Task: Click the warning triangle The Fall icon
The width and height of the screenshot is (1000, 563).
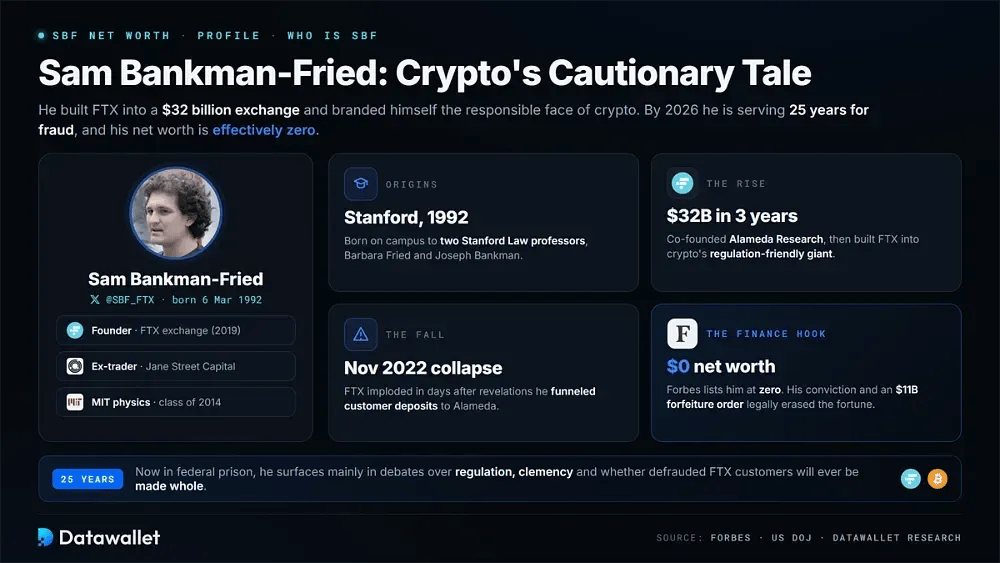Action: pos(360,334)
